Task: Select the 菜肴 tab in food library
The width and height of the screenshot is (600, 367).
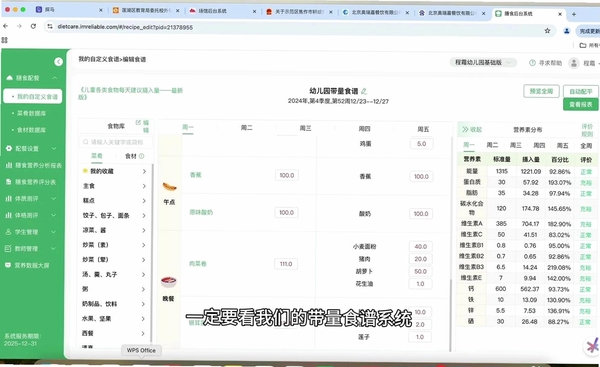Action: [97, 155]
